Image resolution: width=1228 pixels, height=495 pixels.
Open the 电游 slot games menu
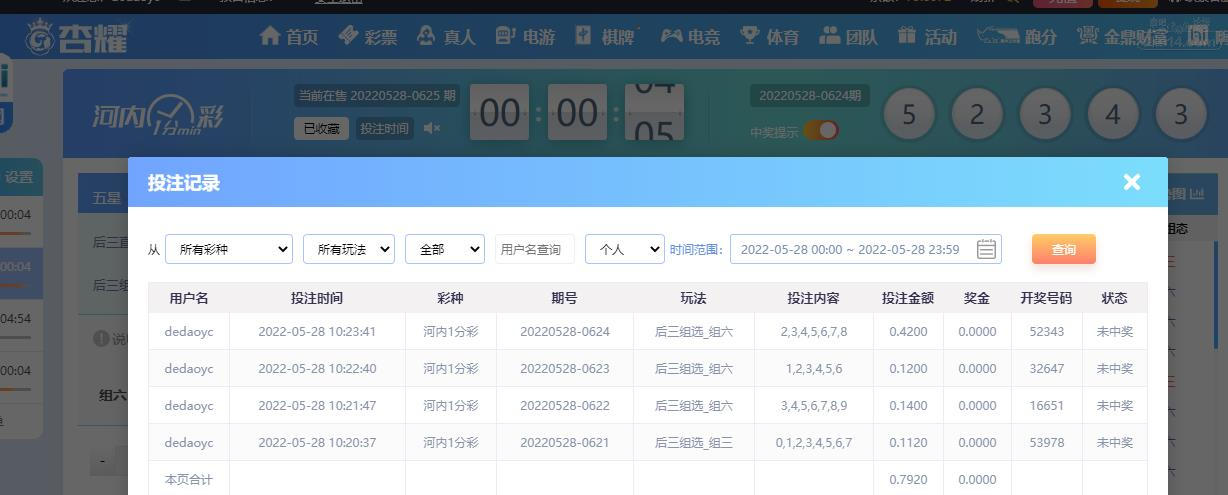pyautogui.click(x=538, y=37)
